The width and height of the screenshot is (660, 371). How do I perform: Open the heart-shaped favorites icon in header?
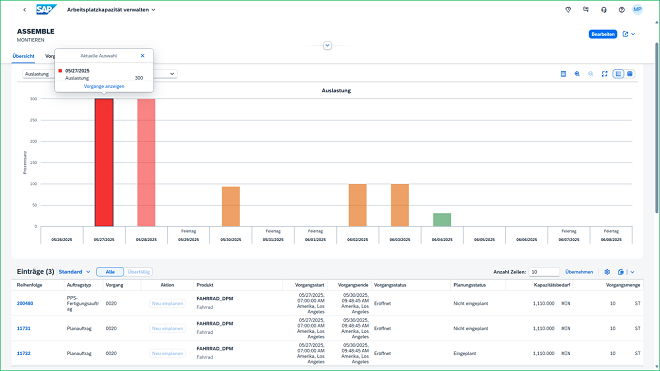[568, 10]
